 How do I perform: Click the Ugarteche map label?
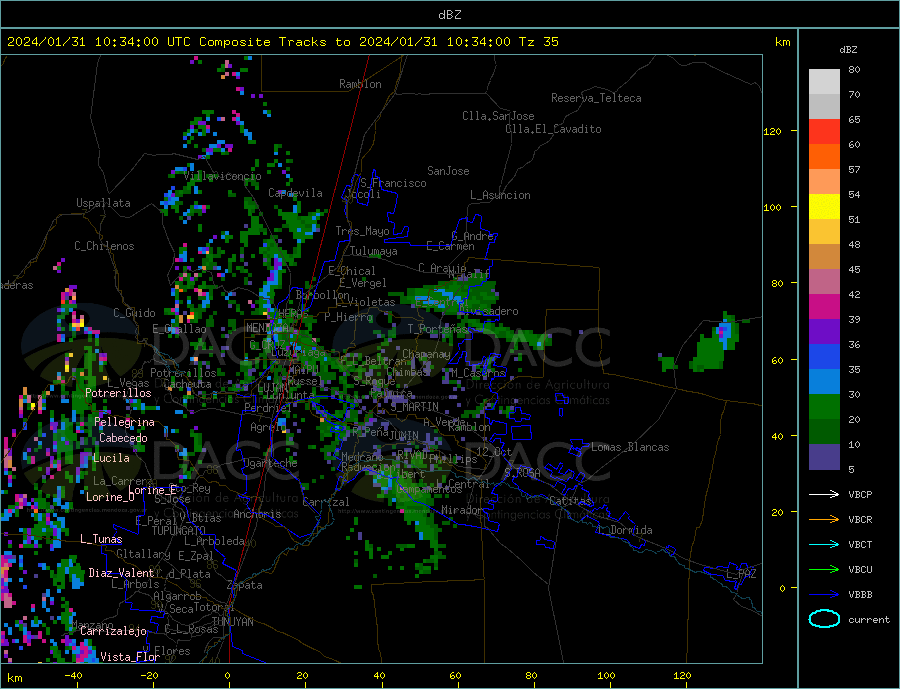tap(270, 463)
